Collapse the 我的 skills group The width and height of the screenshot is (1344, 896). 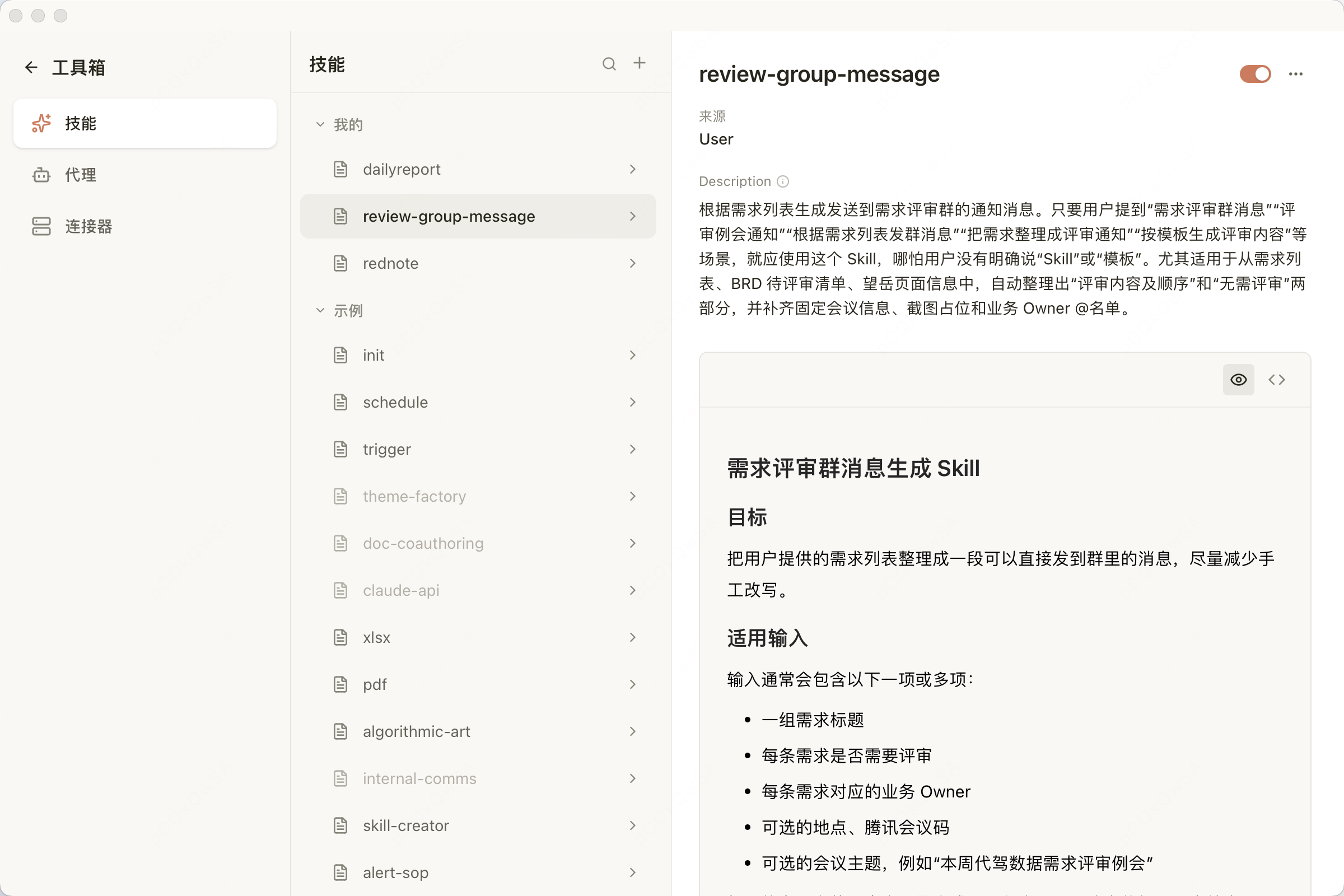pos(320,124)
